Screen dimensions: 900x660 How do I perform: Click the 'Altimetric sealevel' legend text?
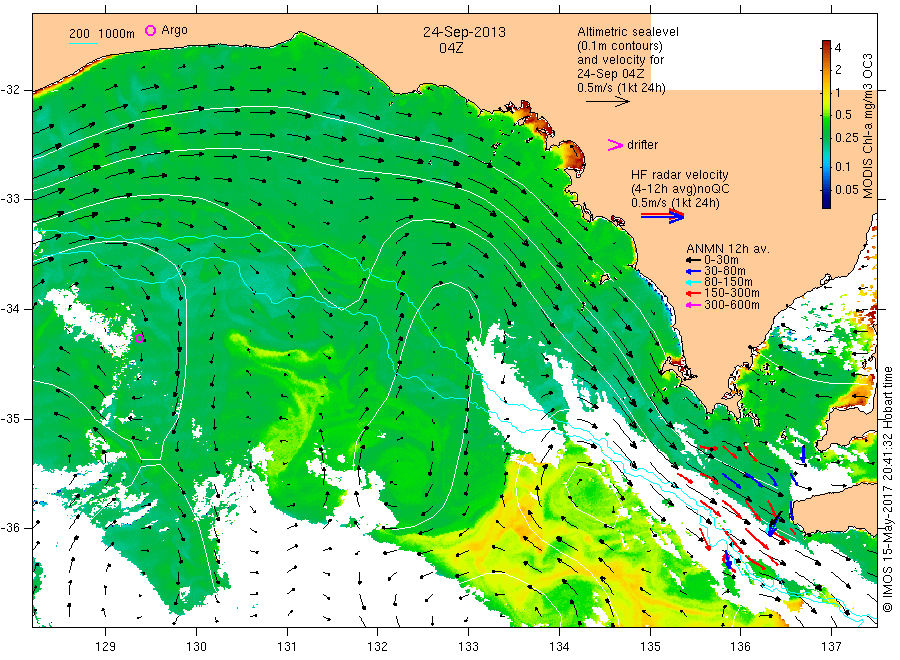point(628,32)
